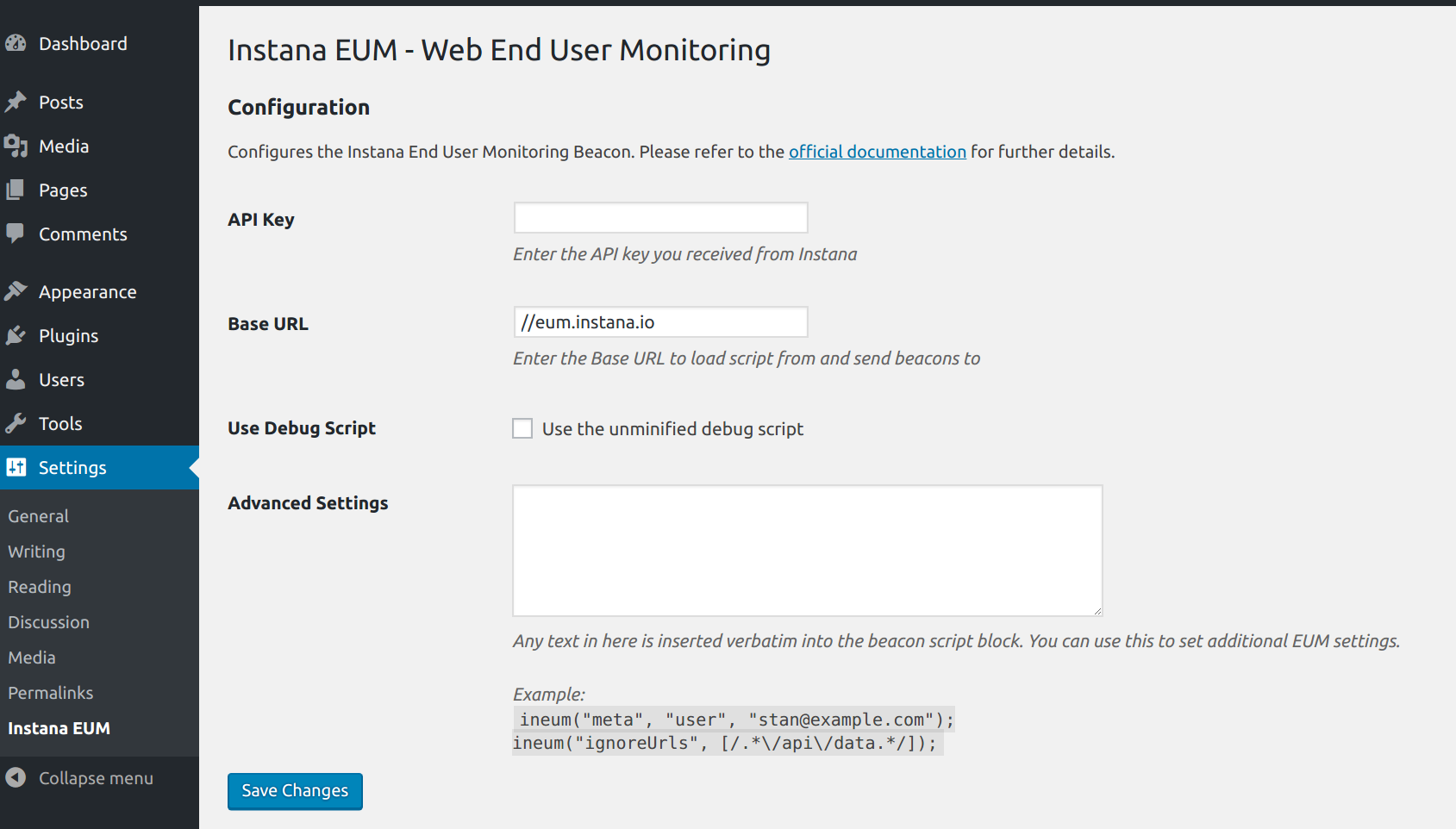Click the Posts pushpin icon

(16, 102)
